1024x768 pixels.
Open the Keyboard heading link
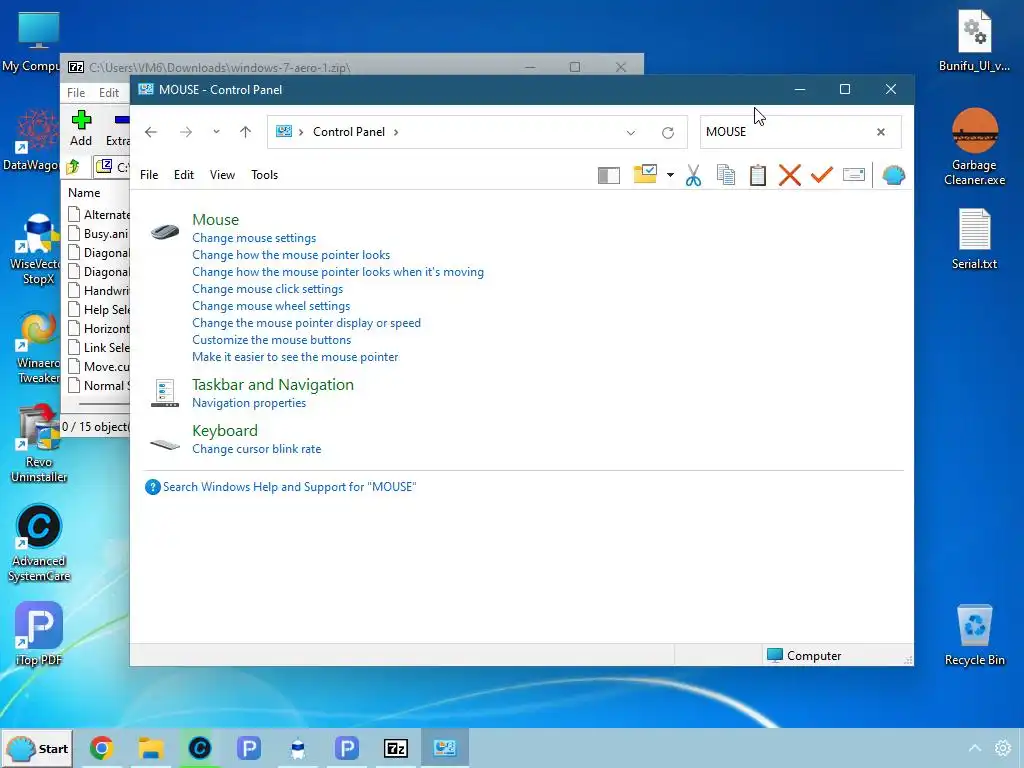coord(225,430)
